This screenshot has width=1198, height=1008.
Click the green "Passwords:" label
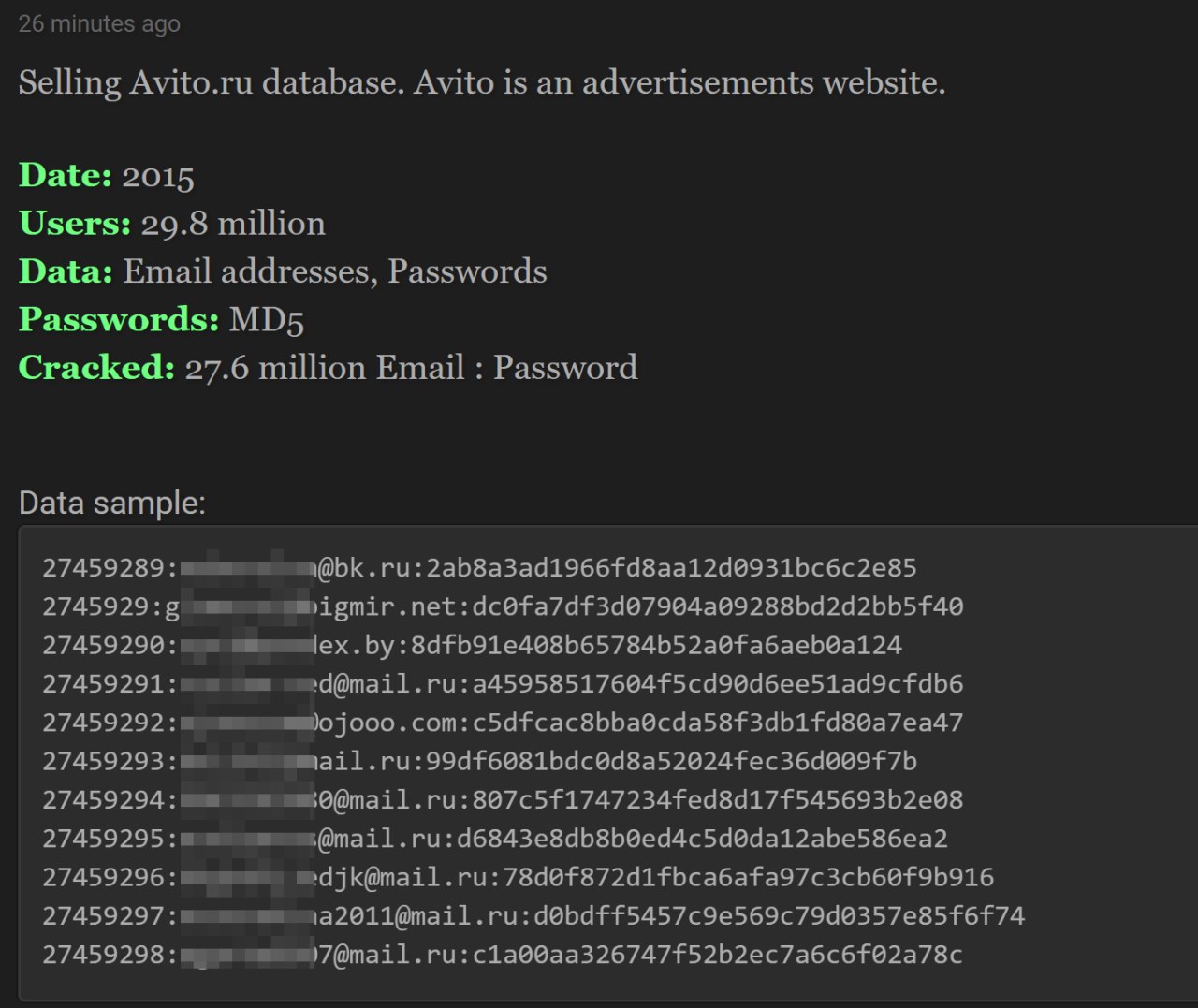point(119,319)
